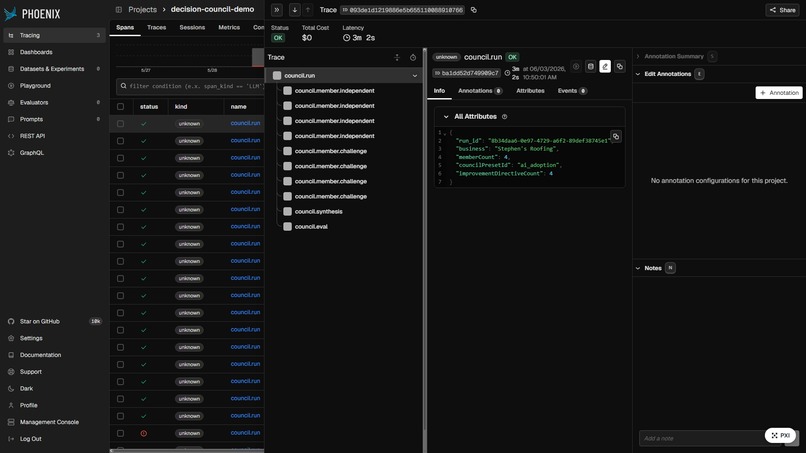
Task: Collapse the All Attributes section
Action: [x=446, y=117]
